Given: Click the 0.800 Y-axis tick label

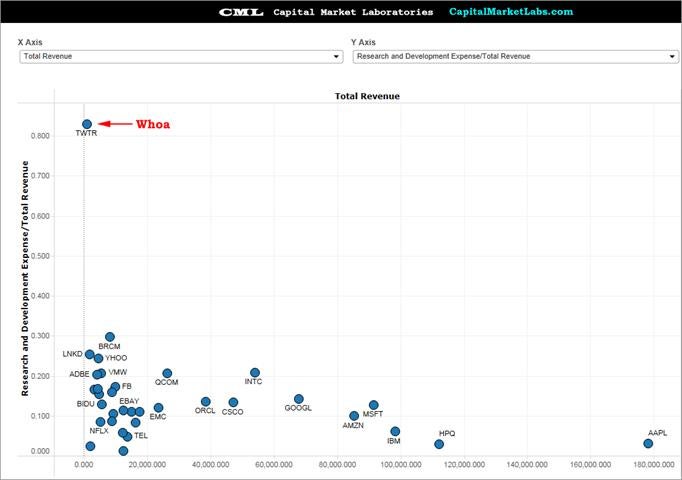Looking at the screenshot, I should pos(40,136).
